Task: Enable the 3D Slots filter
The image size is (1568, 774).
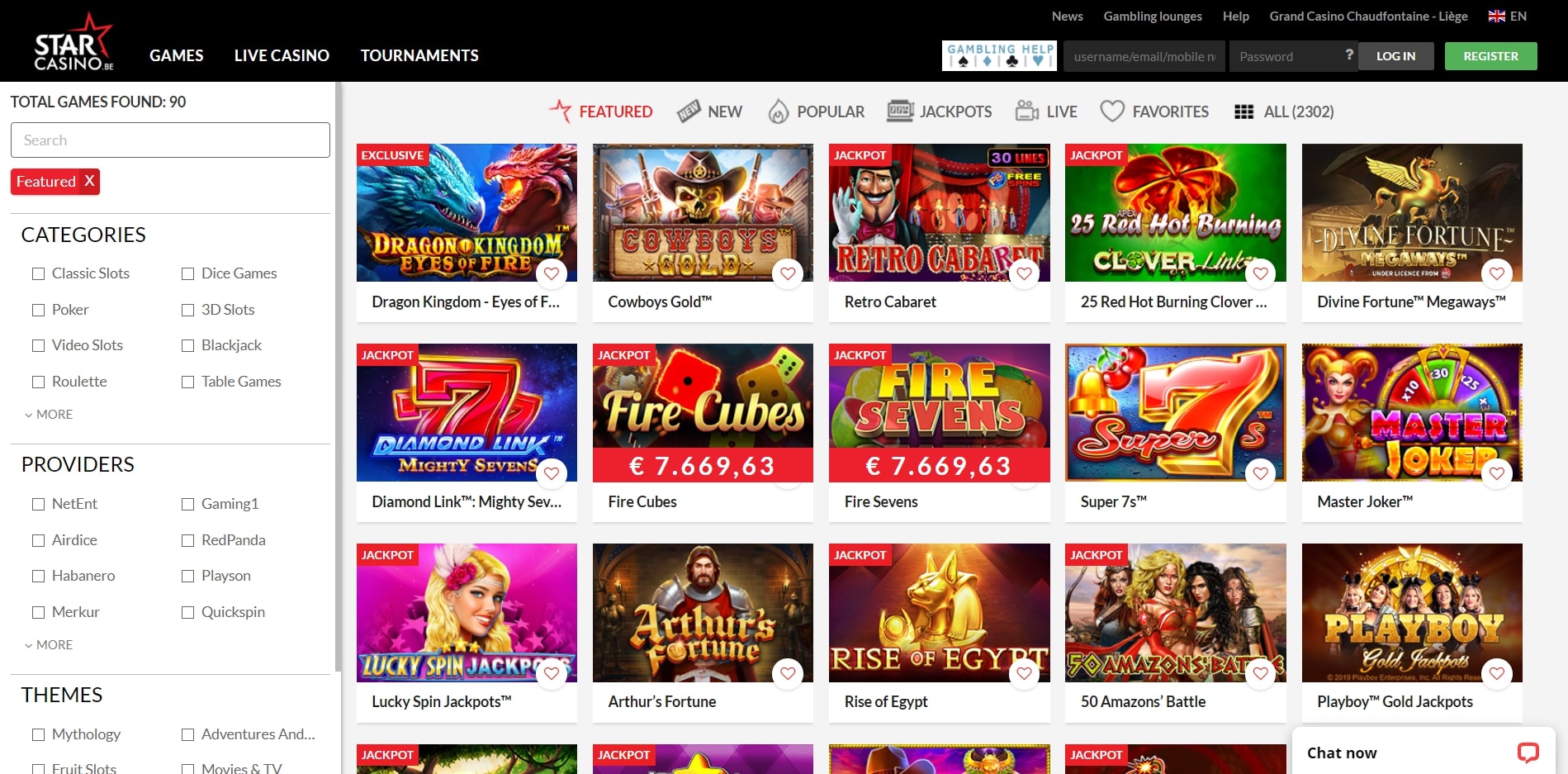Action: point(187,310)
